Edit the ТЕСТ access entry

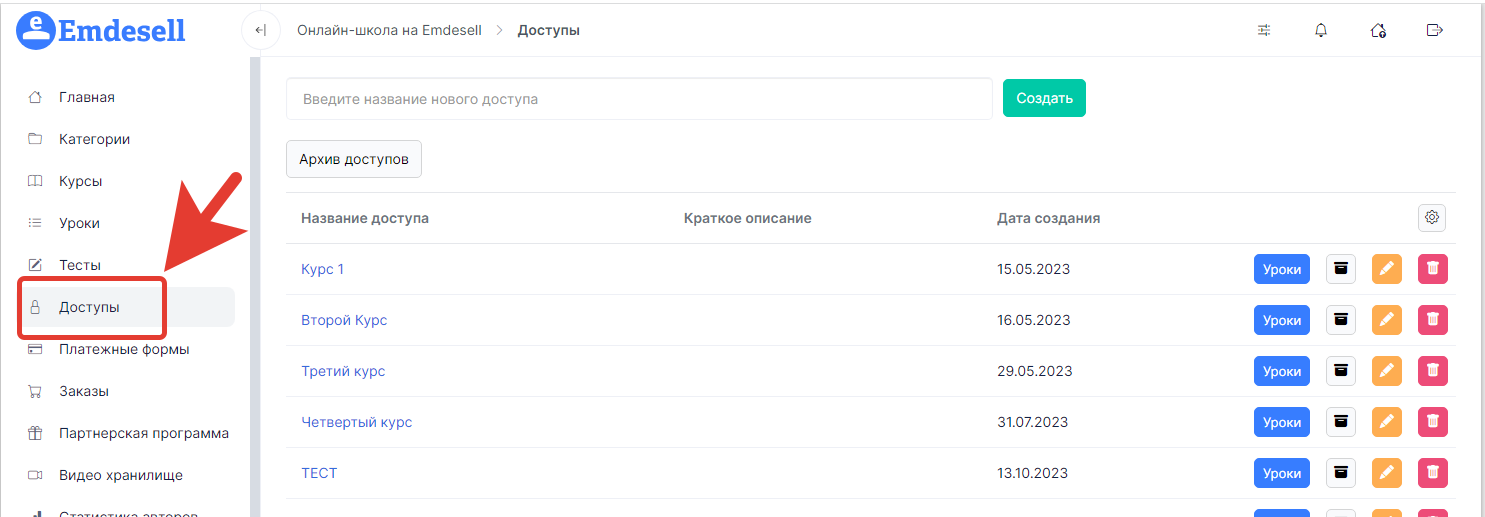(1386, 473)
